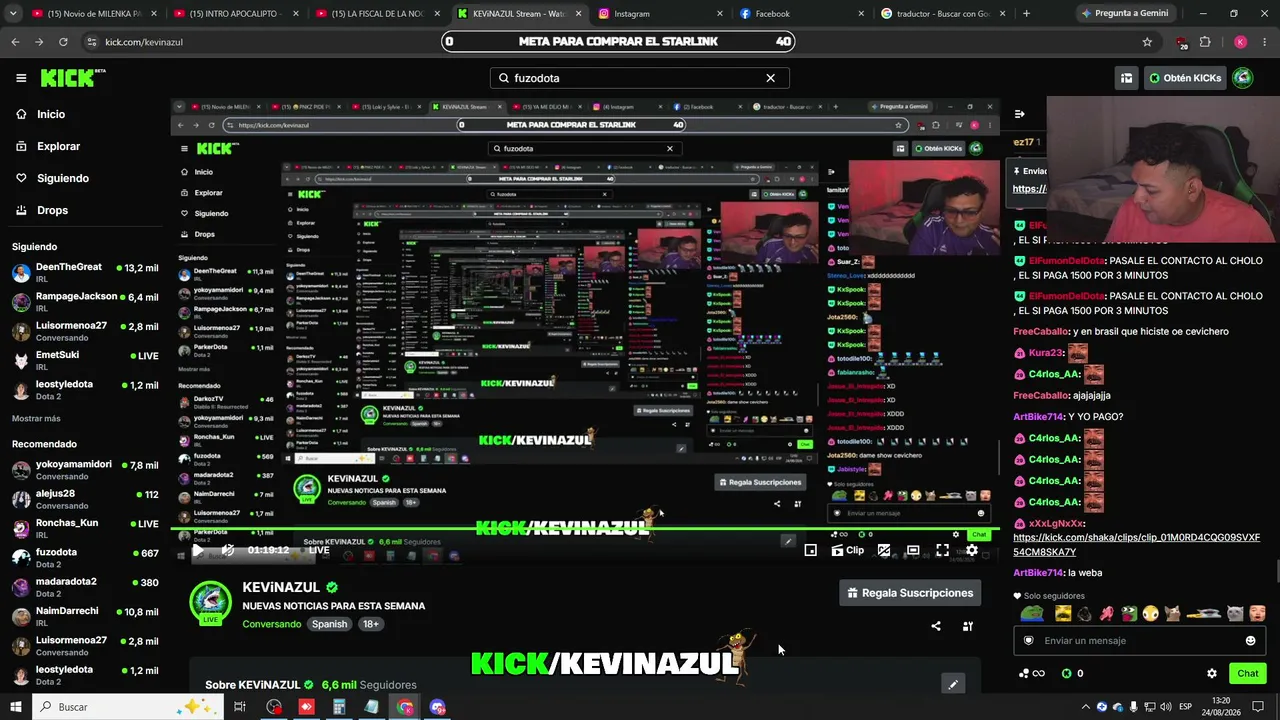Viewport: 1280px width, 720px height.
Task: Collapse the chat panel with the arrow icon
Action: [x=1020, y=114]
